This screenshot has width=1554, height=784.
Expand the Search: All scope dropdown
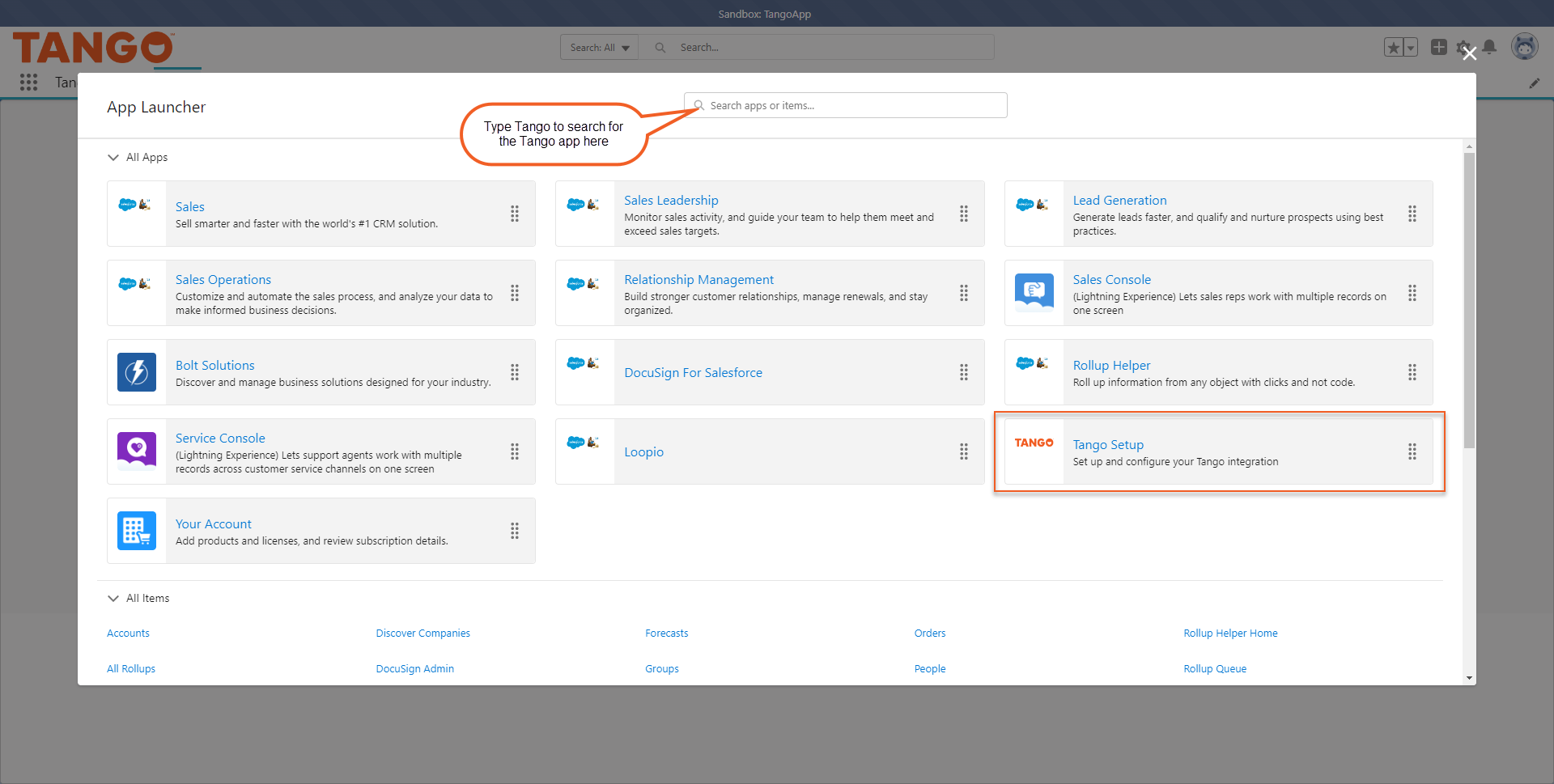coord(599,47)
